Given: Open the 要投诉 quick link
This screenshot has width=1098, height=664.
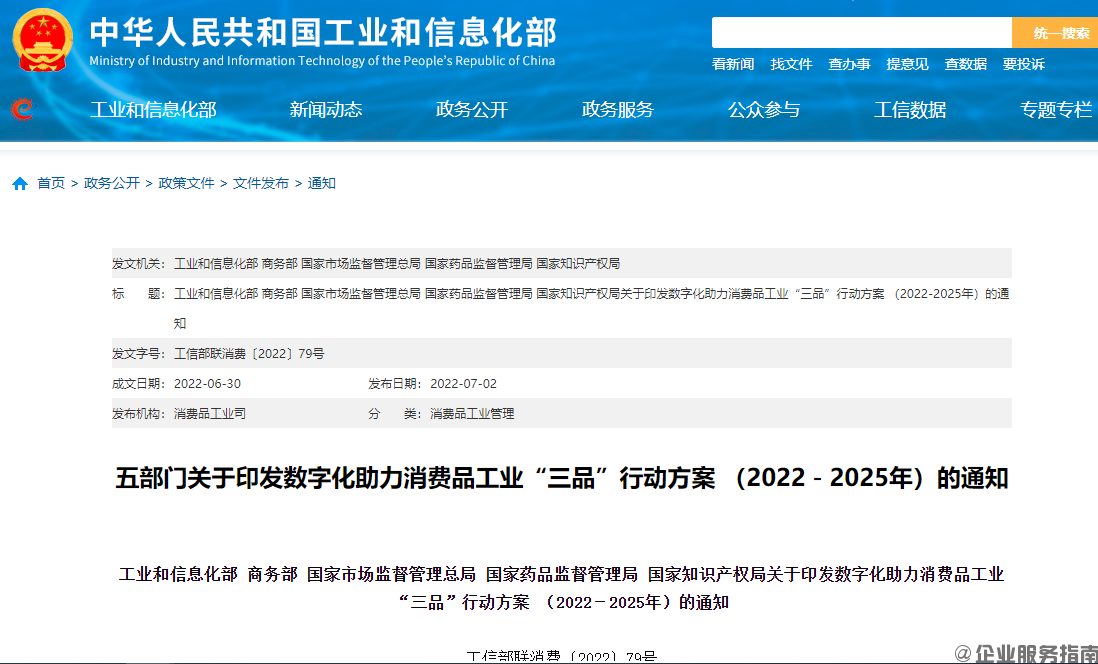Looking at the screenshot, I should [x=1024, y=64].
